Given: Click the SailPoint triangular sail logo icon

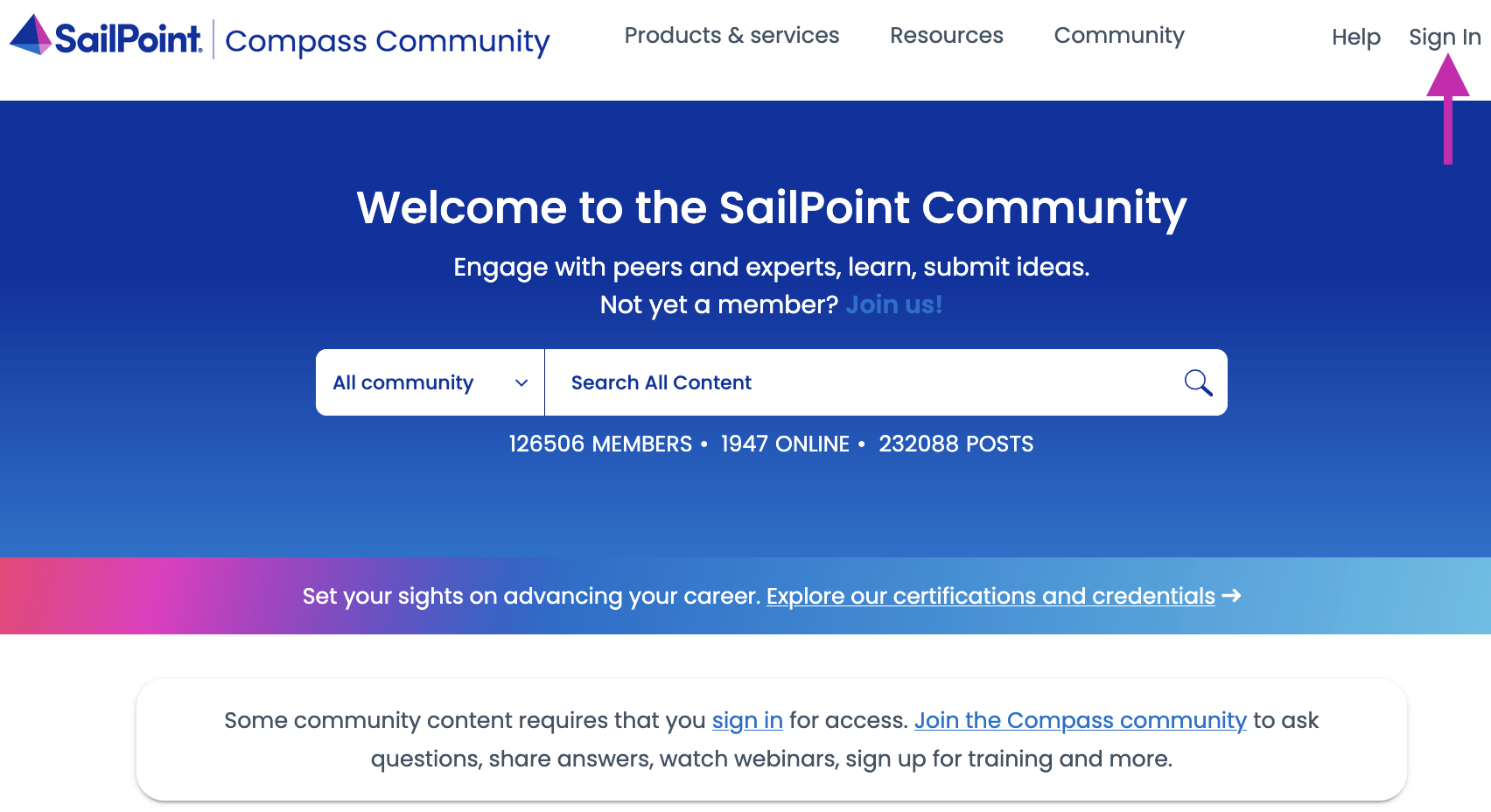Looking at the screenshot, I should [x=31, y=35].
